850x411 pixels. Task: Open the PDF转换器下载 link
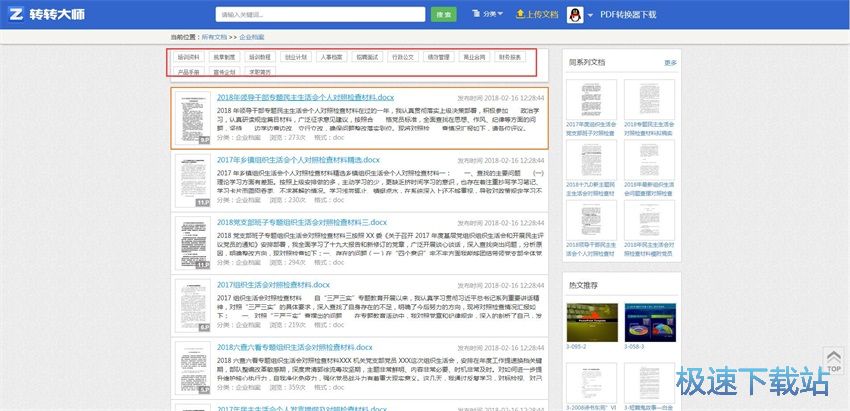628,15
